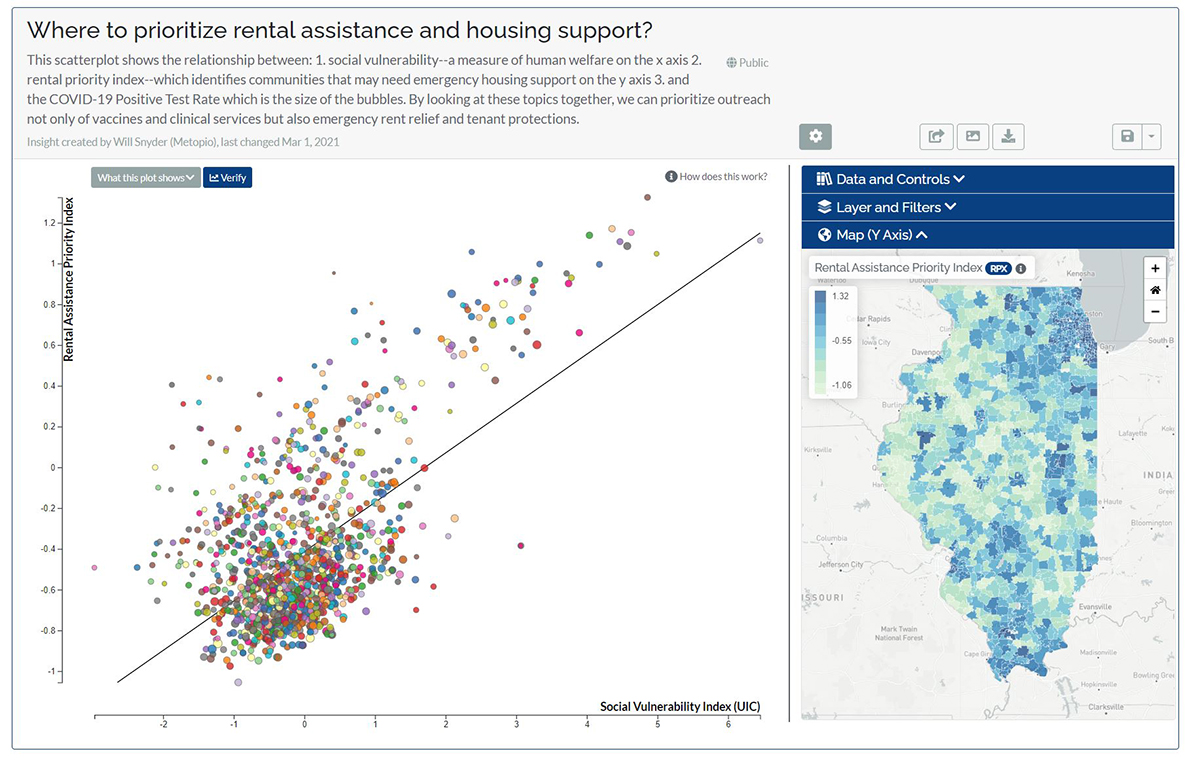Viewport: 1200px width, 760px height.
Task: Open the save options dropdown arrow
Action: [1152, 137]
